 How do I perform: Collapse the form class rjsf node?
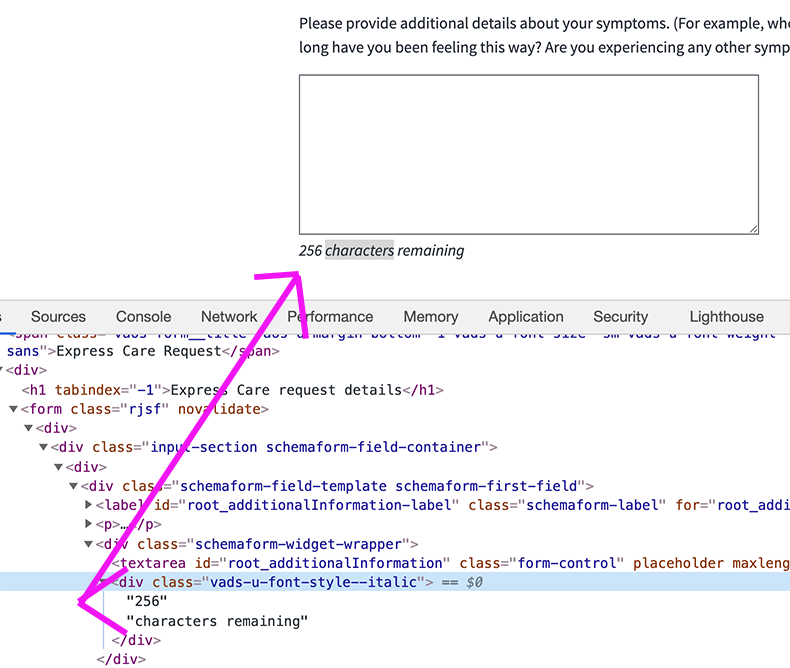point(14,409)
